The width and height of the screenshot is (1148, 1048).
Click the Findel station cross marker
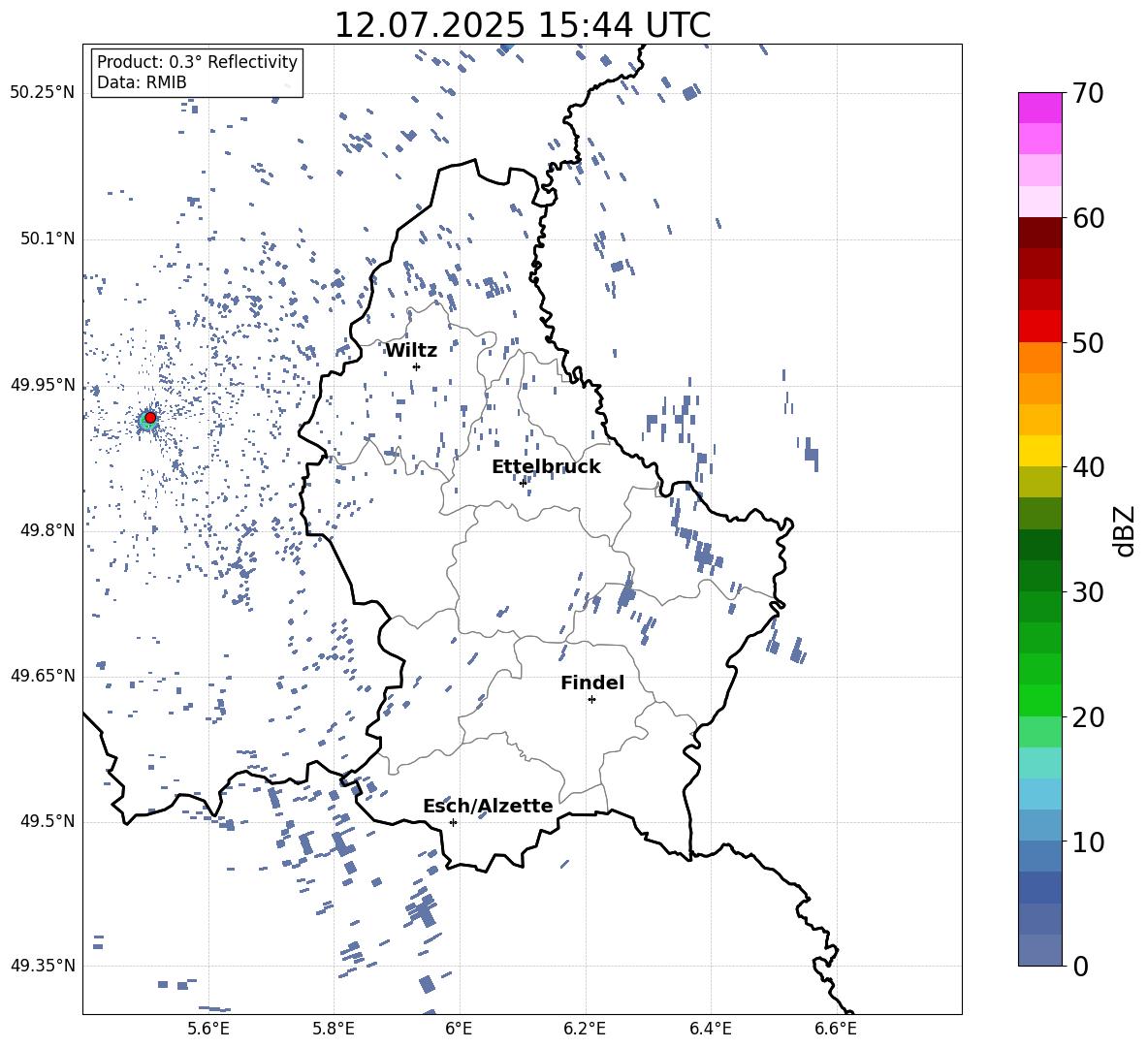[591, 700]
